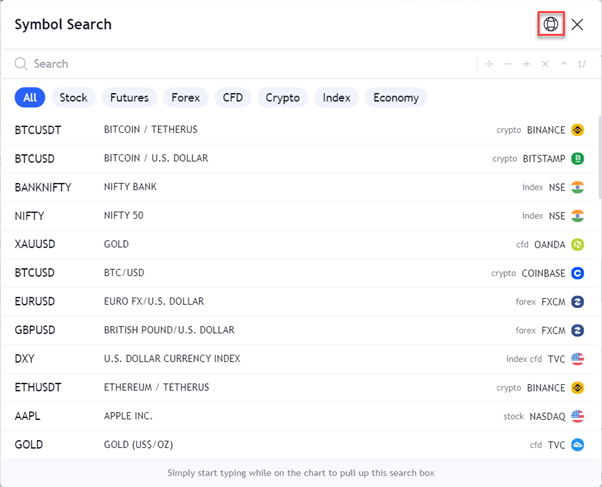Viewport: 602px width, 487px height.
Task: Show only Crypto symbols
Action: 283,98
